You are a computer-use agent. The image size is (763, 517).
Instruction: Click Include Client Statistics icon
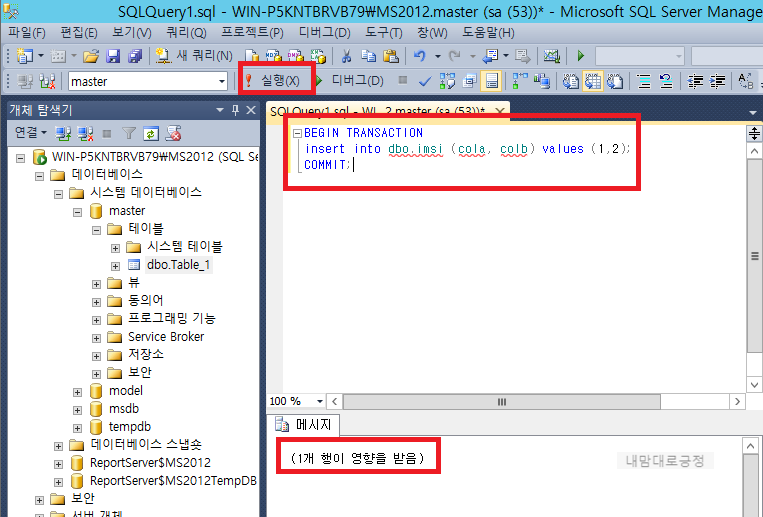542,81
